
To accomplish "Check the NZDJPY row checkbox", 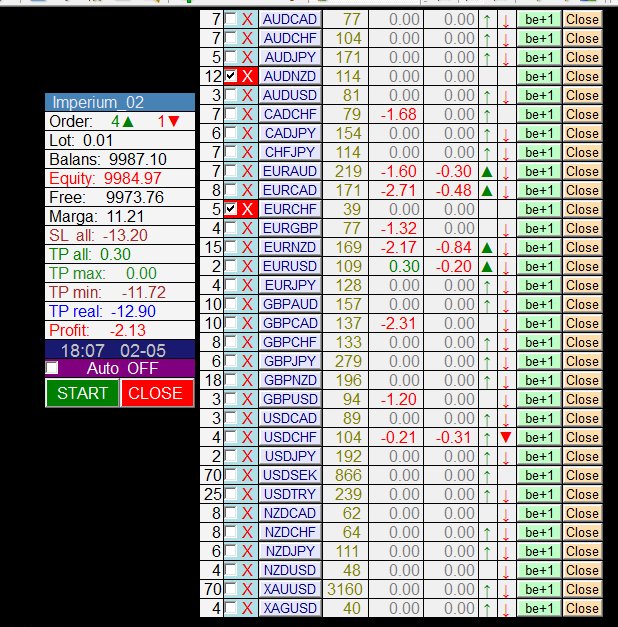I will pyautogui.click(x=231, y=551).
